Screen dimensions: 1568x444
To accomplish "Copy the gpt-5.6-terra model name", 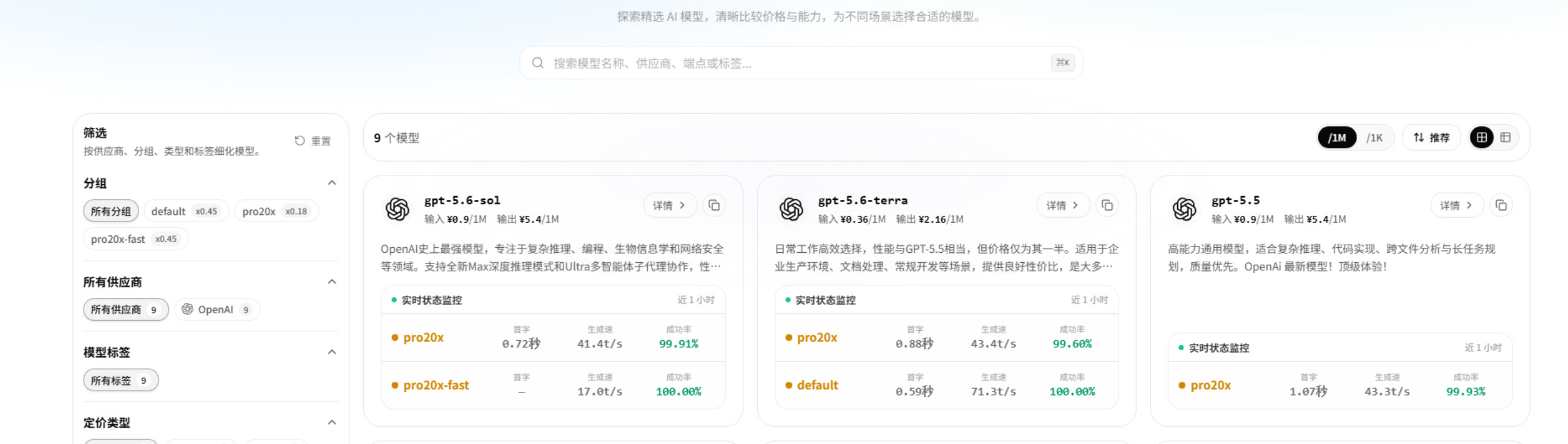I will [1107, 206].
